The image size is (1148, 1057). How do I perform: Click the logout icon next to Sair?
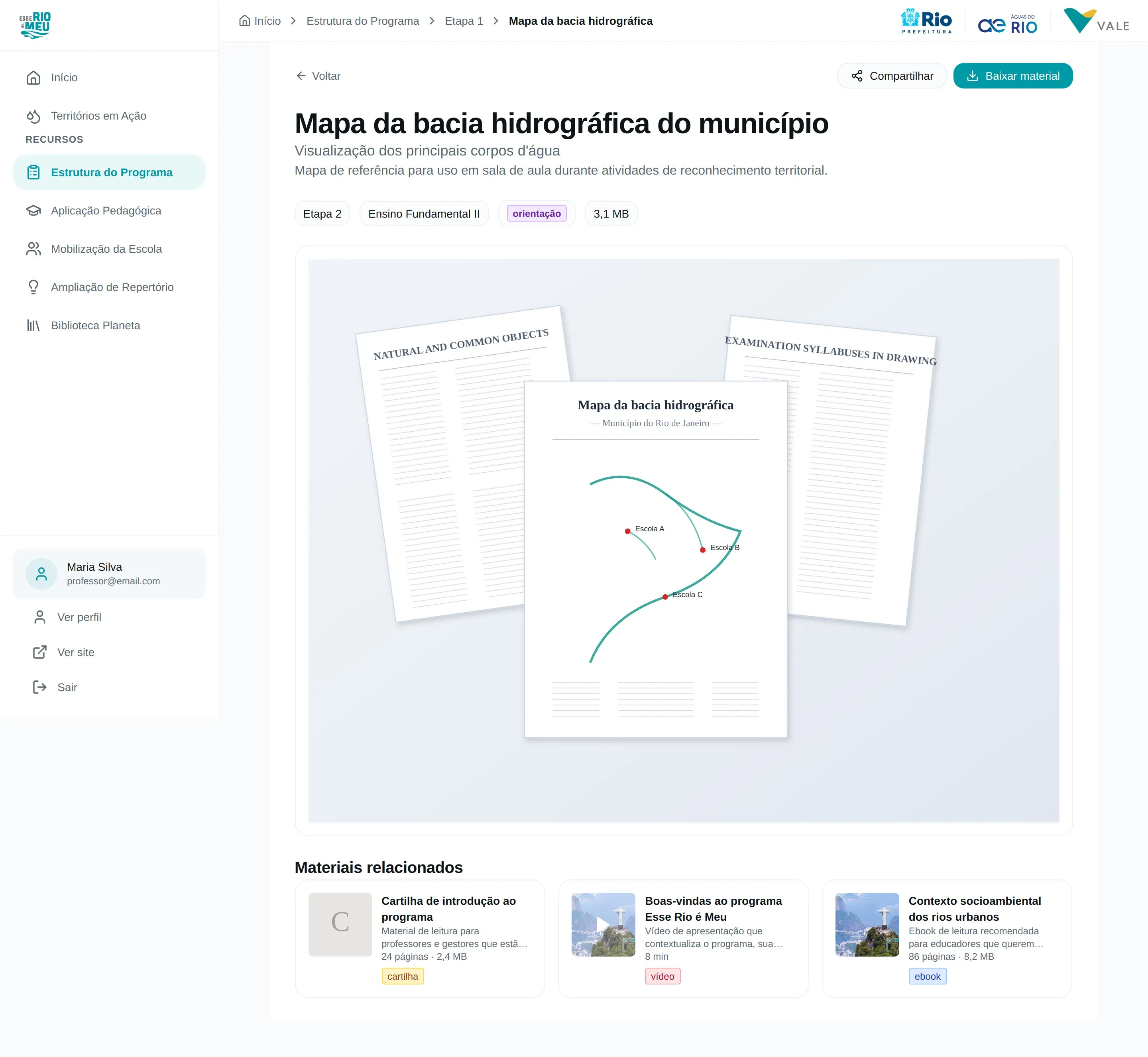point(40,687)
